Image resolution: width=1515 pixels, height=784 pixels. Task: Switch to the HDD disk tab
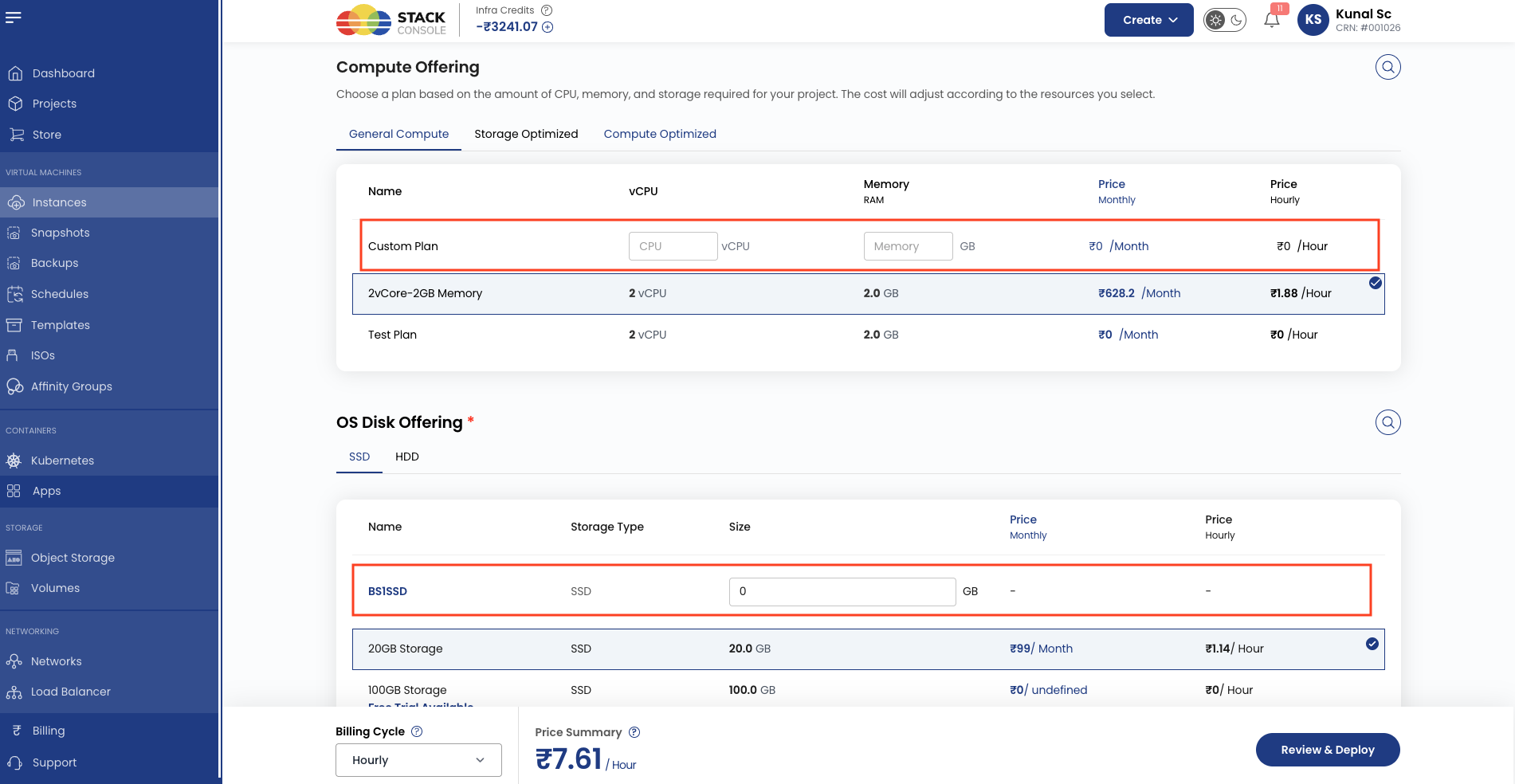tap(406, 457)
